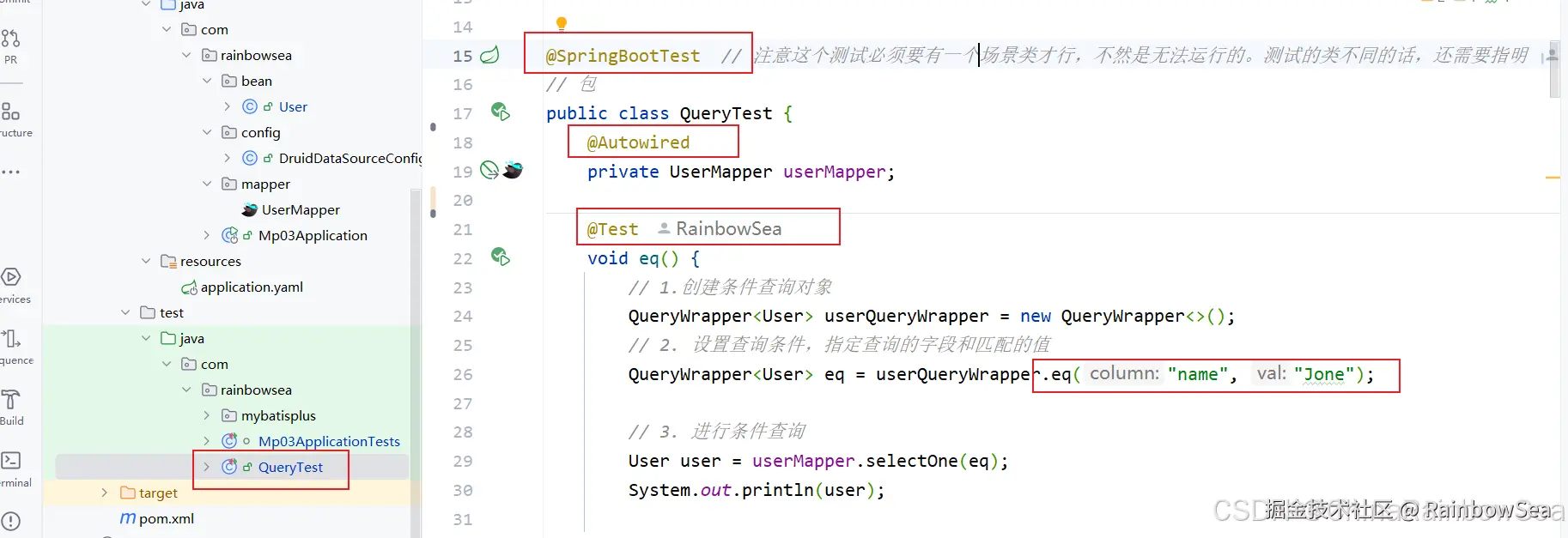
Task: Open the Terminal tool window
Action: click(x=10, y=460)
